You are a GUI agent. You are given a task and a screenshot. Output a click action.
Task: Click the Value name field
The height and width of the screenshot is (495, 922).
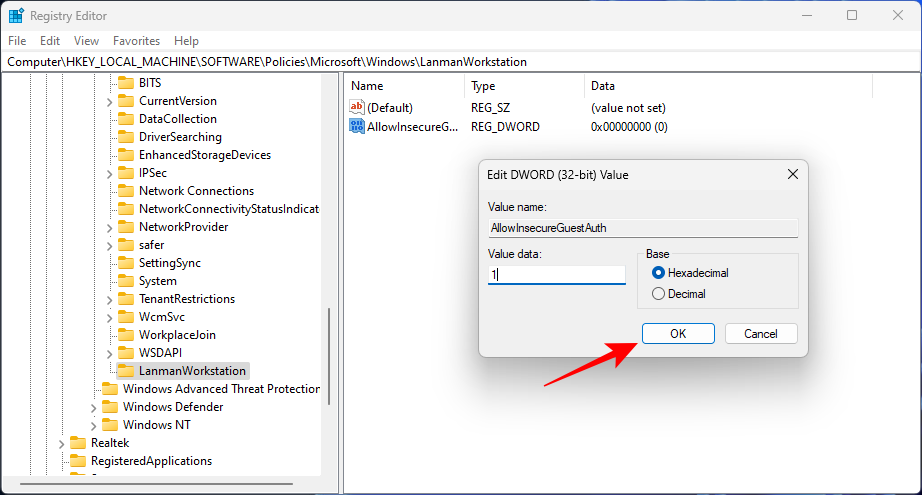643,228
